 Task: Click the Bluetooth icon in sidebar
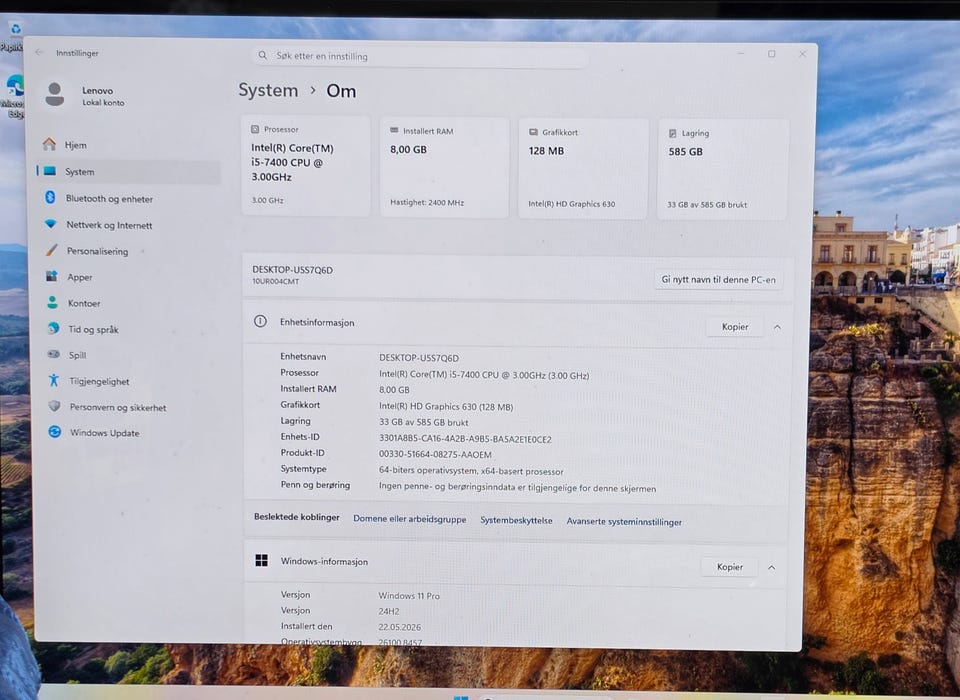click(x=50, y=197)
